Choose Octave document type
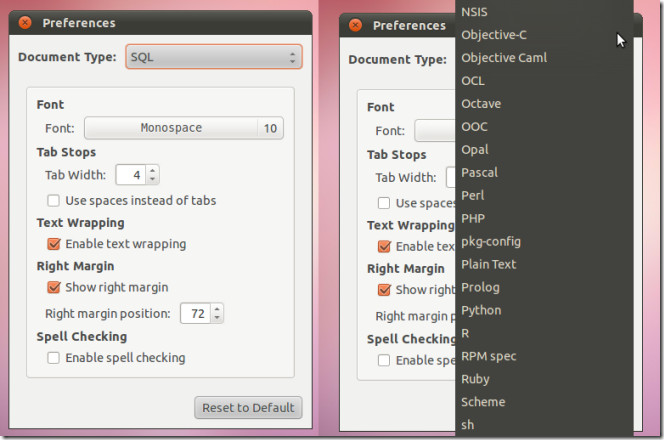664x440 pixels. pos(544,103)
